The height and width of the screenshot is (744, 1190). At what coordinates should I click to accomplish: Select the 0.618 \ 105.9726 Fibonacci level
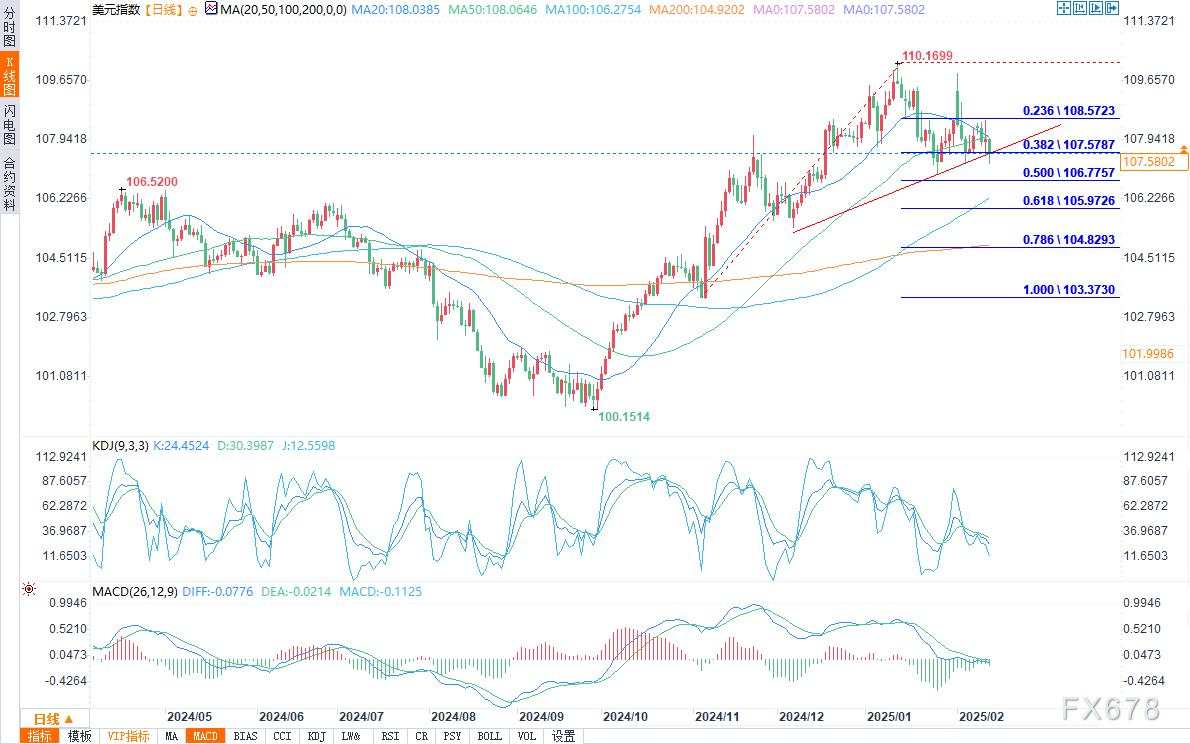click(x=1069, y=200)
